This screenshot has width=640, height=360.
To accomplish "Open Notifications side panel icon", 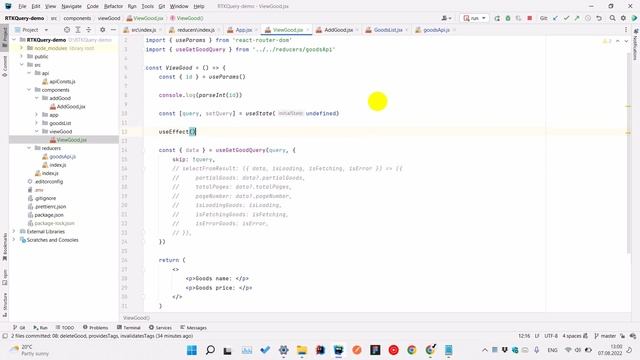I will (x=636, y=43).
